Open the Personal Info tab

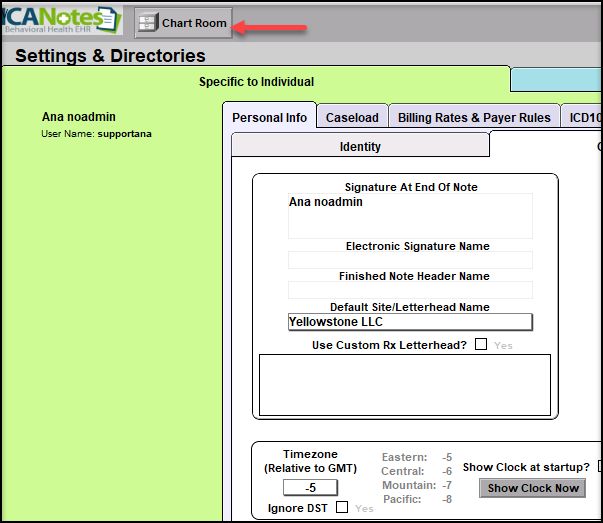[269, 117]
